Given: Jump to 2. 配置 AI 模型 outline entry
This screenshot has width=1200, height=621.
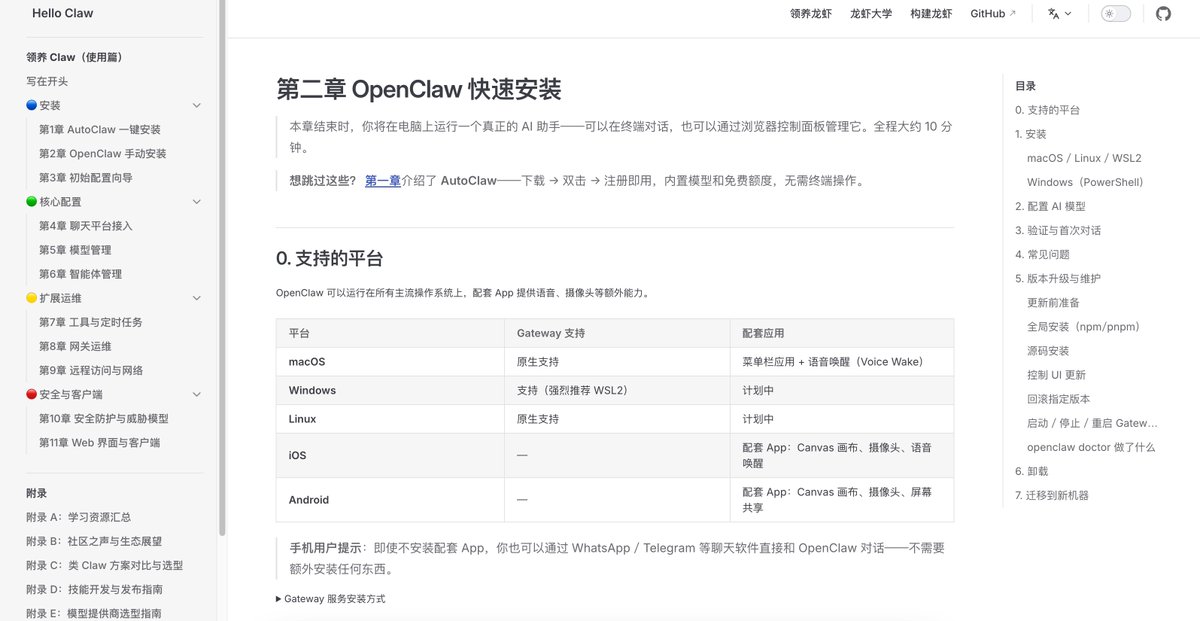Looking at the screenshot, I should click(1050, 206).
